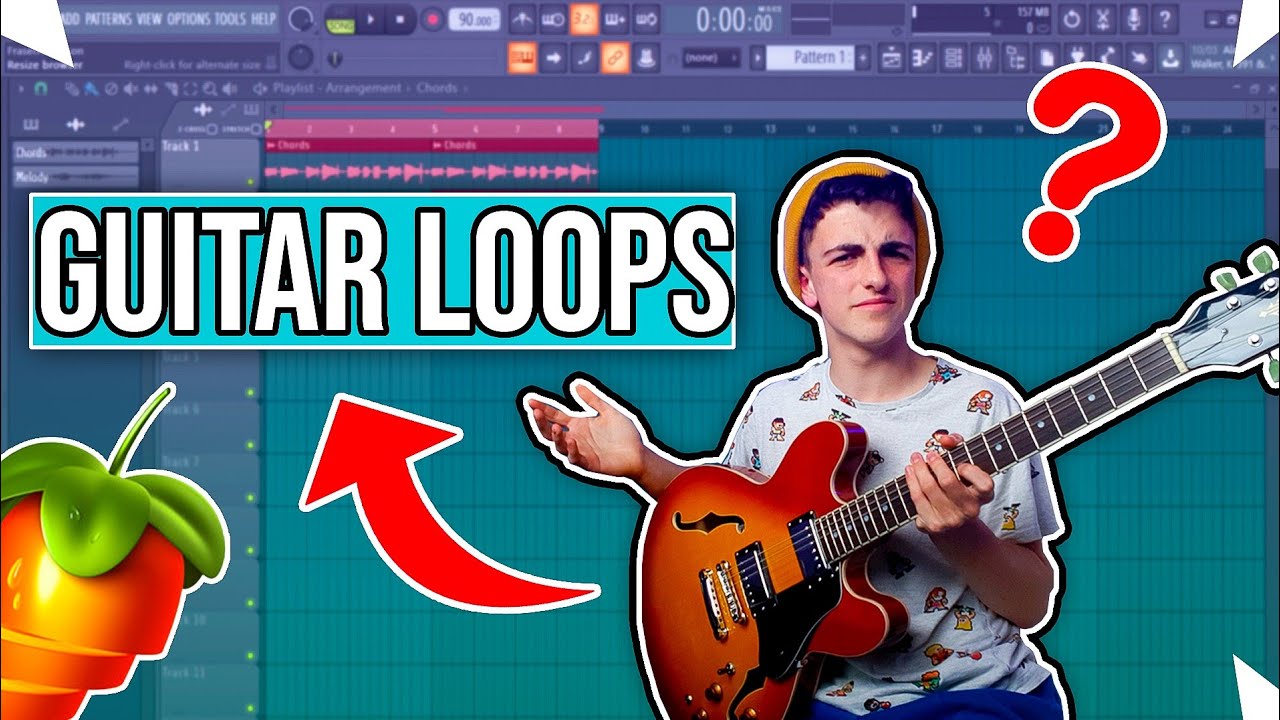Viewport: 1280px width, 720px height.
Task: Toggle the STRETCH option
Action: [240, 129]
